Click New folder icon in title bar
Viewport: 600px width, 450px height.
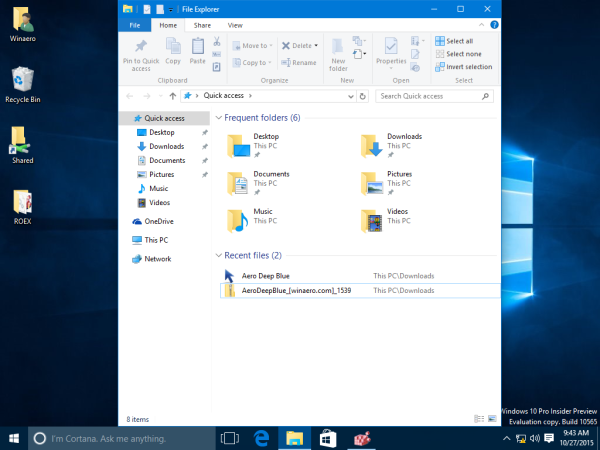pos(160,9)
